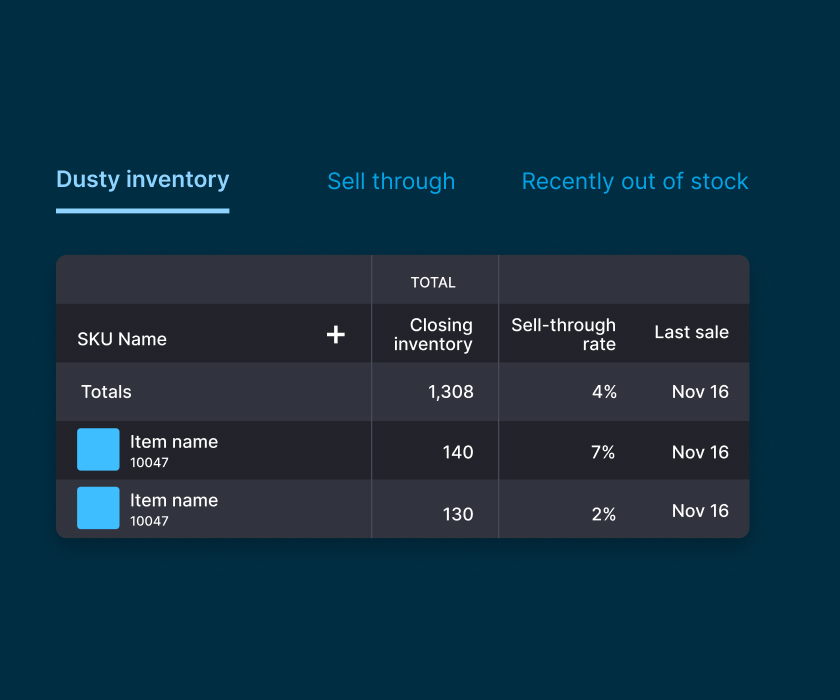Screen dimensions: 840x700
Task: Click the 7% sell-through rate cell
Action: (603, 452)
